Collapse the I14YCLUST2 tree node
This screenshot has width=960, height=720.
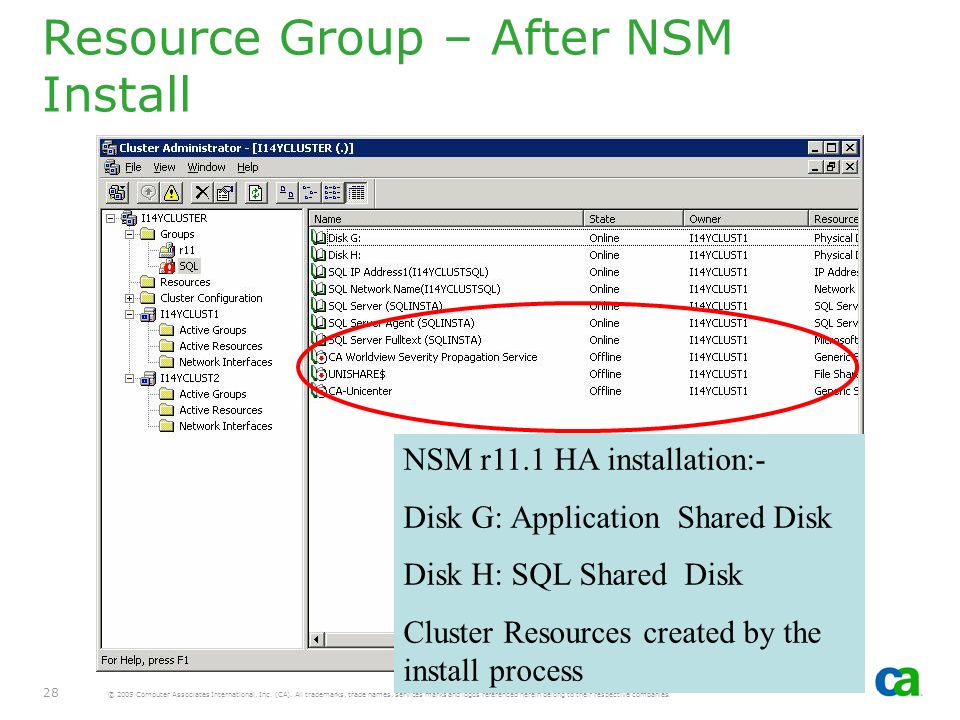pos(129,378)
